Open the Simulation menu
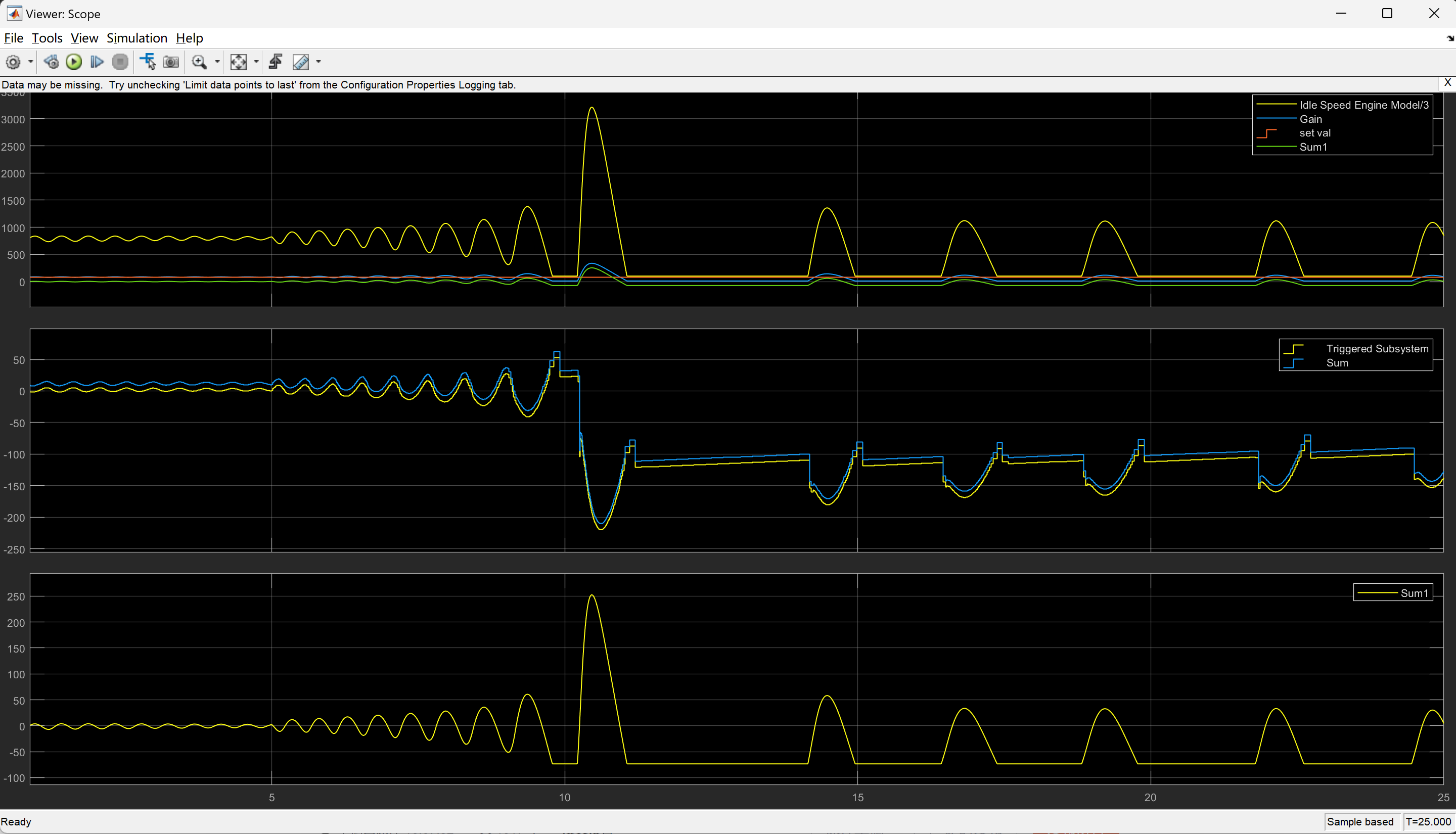Image resolution: width=1456 pixels, height=834 pixels. [136, 38]
